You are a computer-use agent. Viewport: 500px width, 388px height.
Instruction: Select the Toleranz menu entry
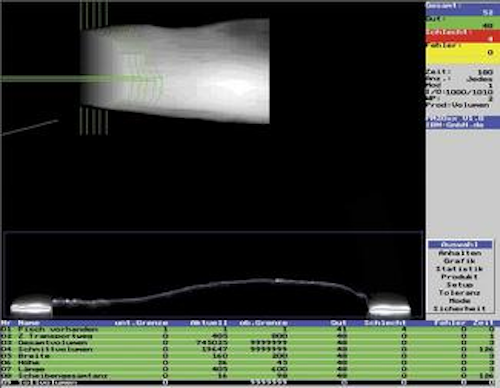point(459,293)
